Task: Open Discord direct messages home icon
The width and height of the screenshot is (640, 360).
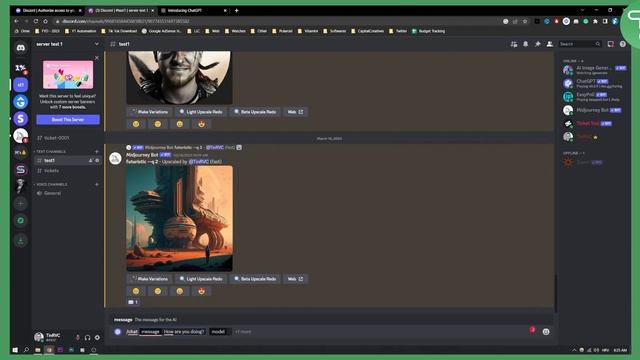Action: [x=20, y=48]
